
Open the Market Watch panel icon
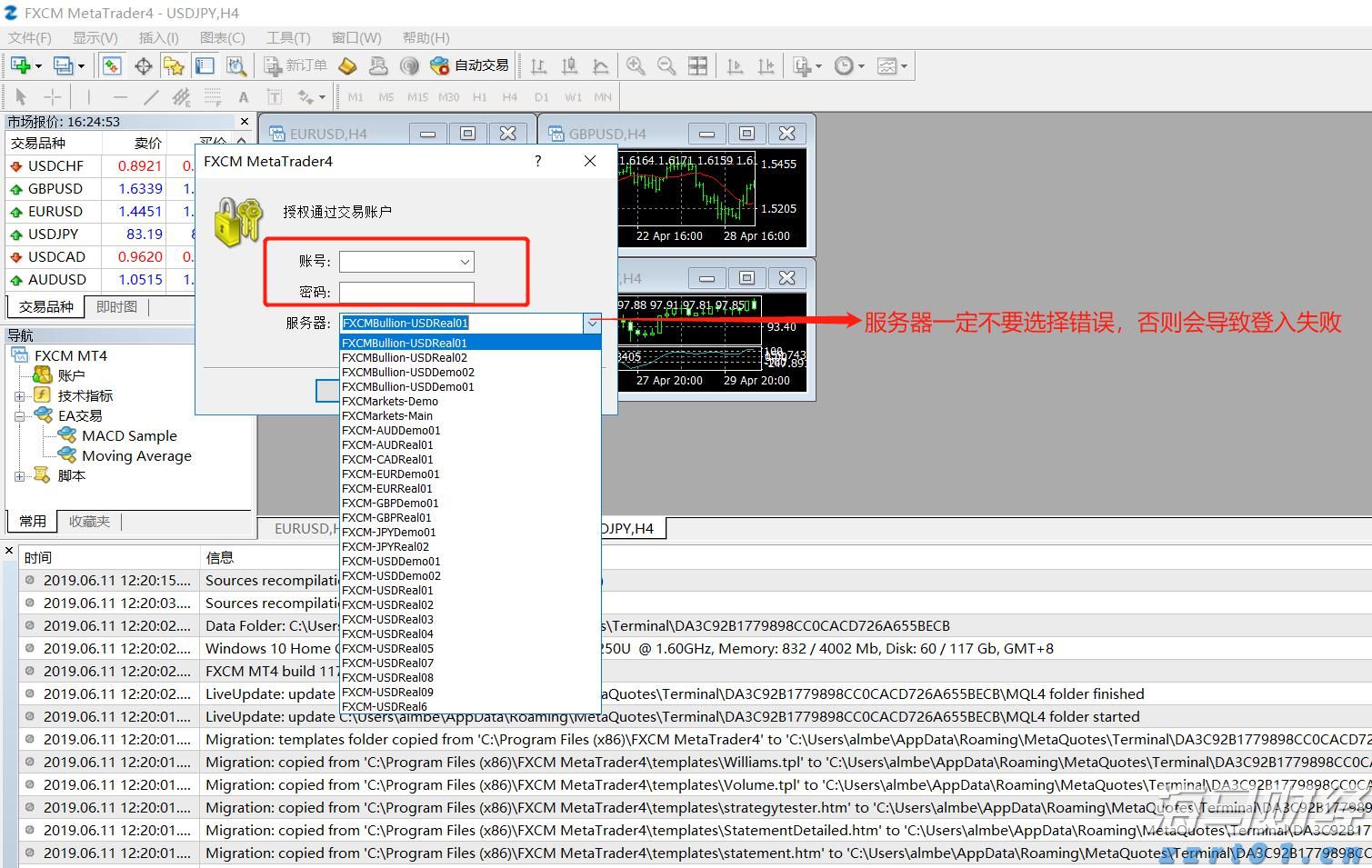[112, 65]
